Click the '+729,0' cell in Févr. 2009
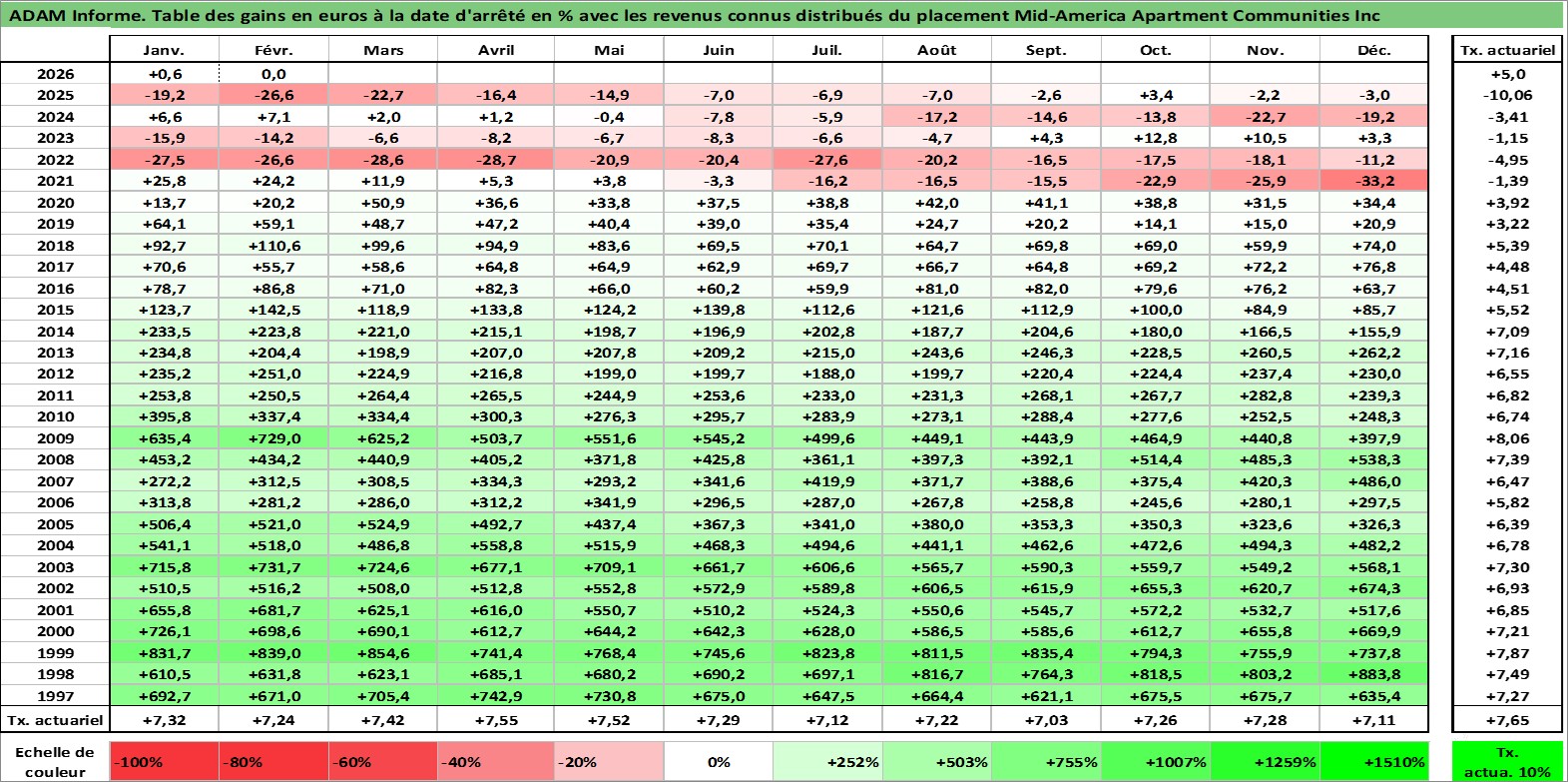Image resolution: width=1568 pixels, height=782 pixels. coord(273,438)
